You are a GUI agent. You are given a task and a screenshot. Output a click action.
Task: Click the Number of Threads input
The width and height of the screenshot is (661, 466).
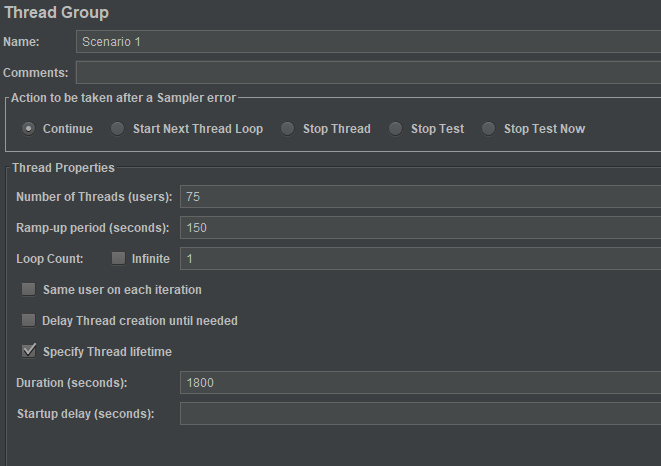420,196
